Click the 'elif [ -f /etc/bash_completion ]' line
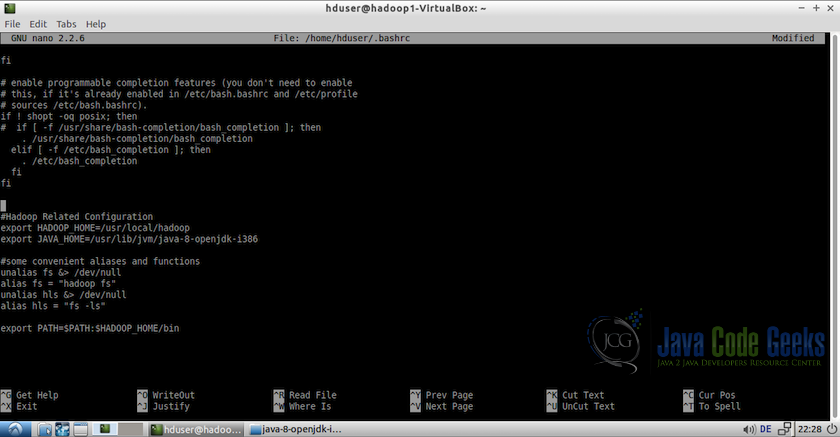The image size is (840, 437). [110, 150]
